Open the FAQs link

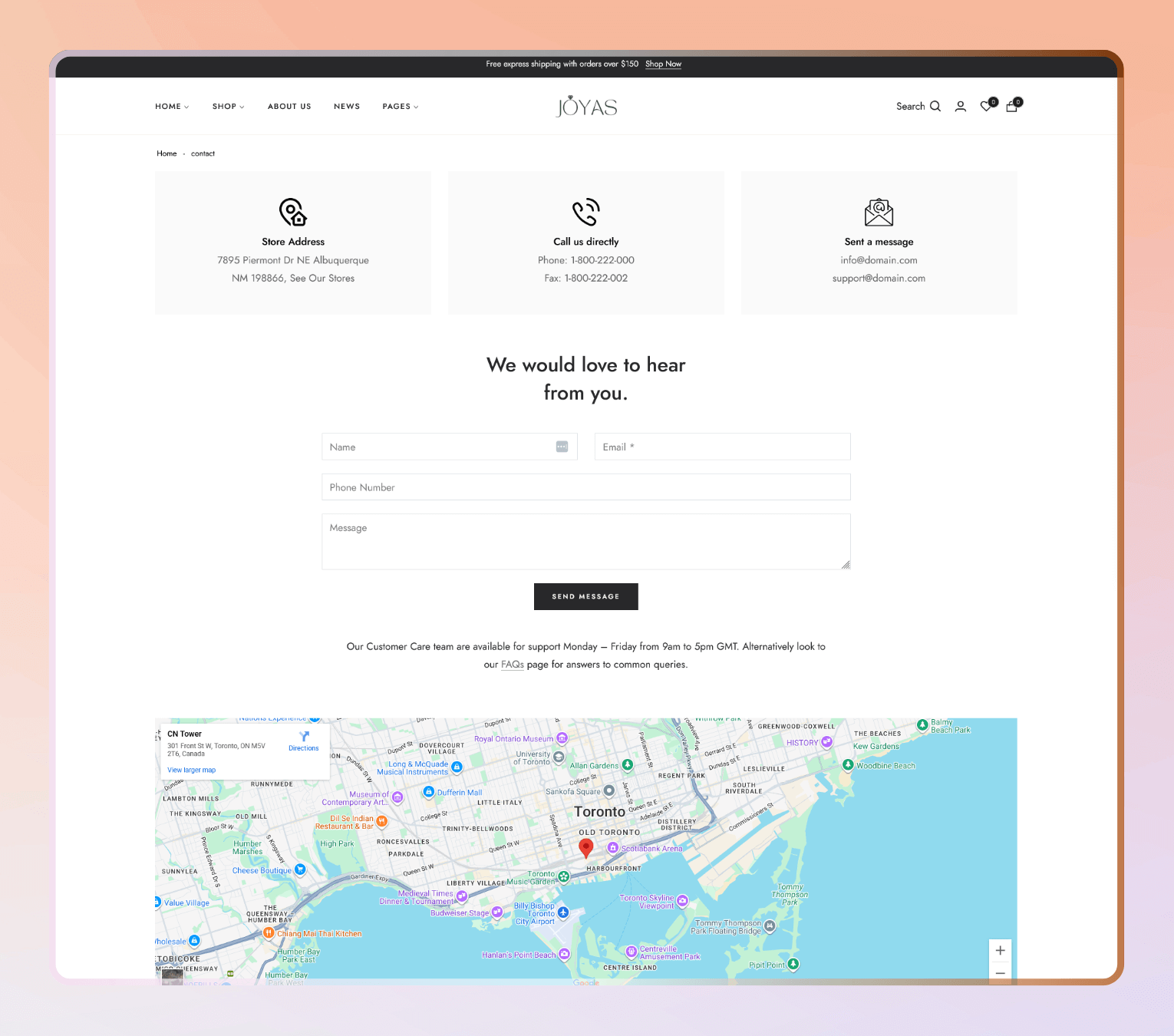coord(513,665)
